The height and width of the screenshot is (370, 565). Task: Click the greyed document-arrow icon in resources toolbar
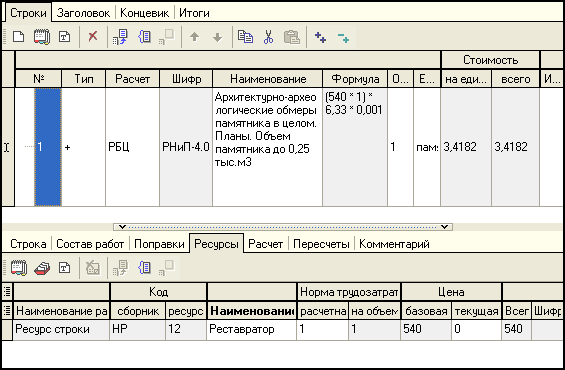120,268
